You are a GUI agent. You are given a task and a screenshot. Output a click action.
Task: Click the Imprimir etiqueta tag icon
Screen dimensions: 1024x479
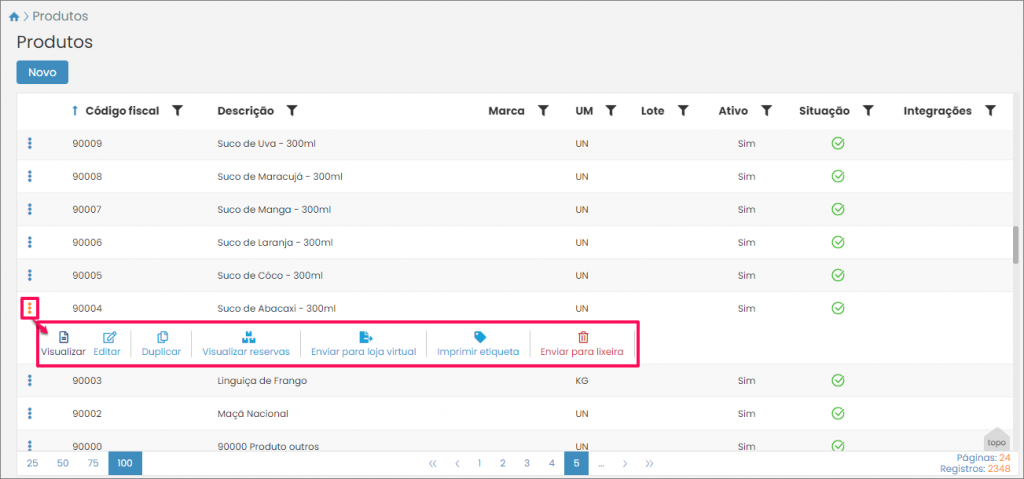coord(479,337)
